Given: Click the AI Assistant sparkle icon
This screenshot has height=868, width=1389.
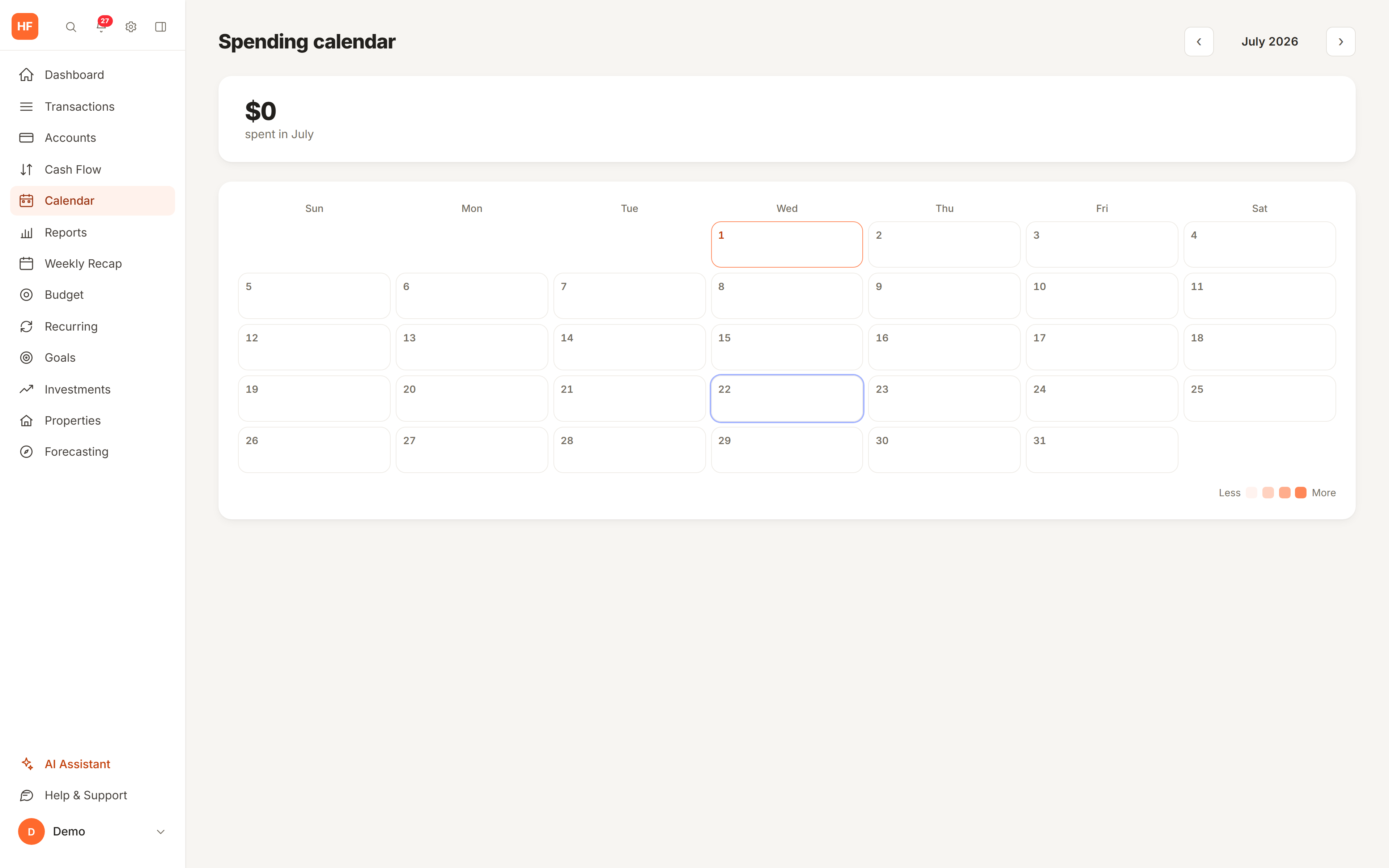Looking at the screenshot, I should 26,764.
